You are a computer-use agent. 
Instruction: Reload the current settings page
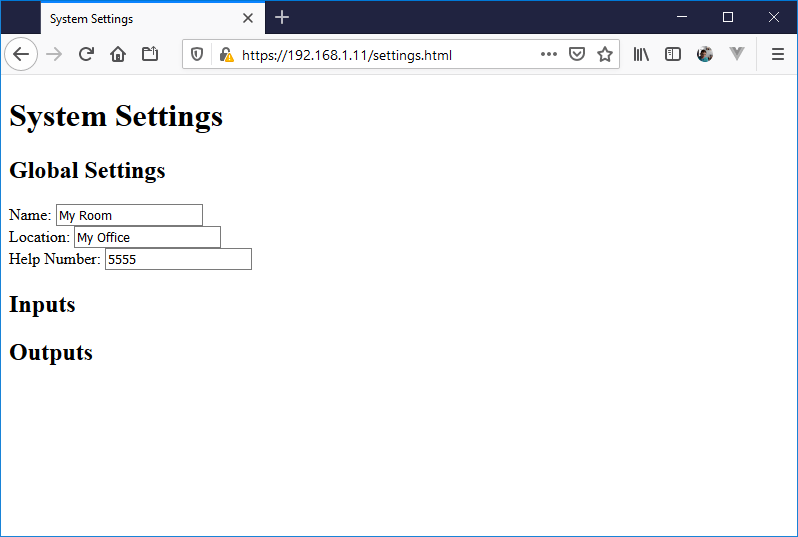[x=86, y=55]
